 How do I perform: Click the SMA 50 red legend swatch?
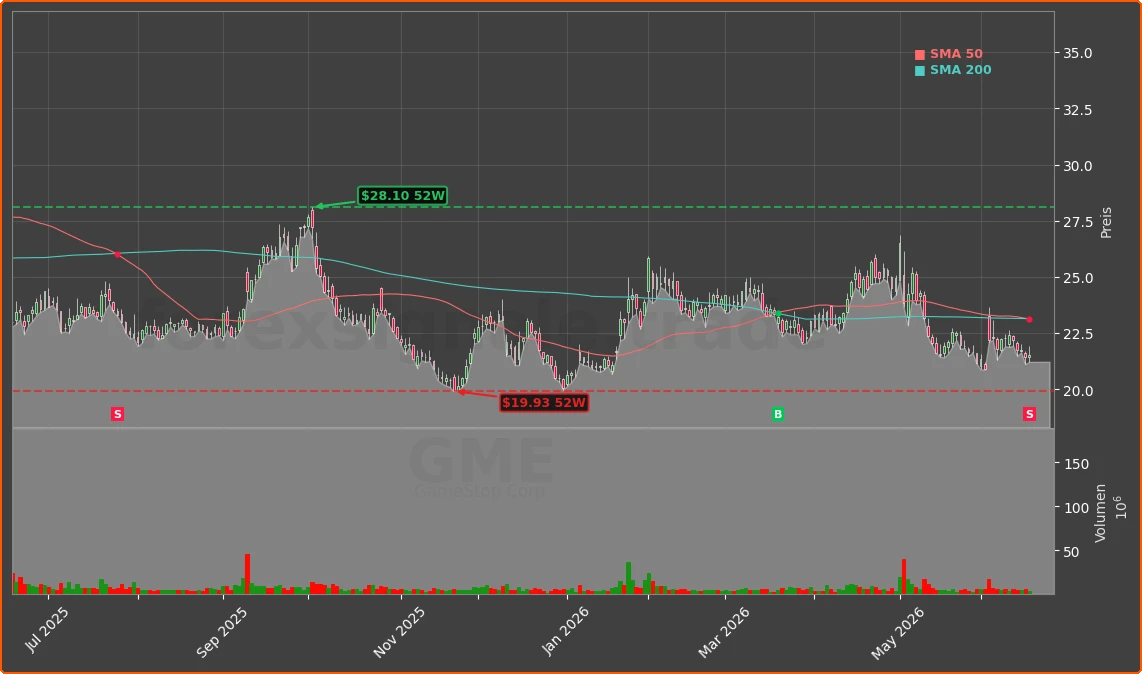coord(920,55)
